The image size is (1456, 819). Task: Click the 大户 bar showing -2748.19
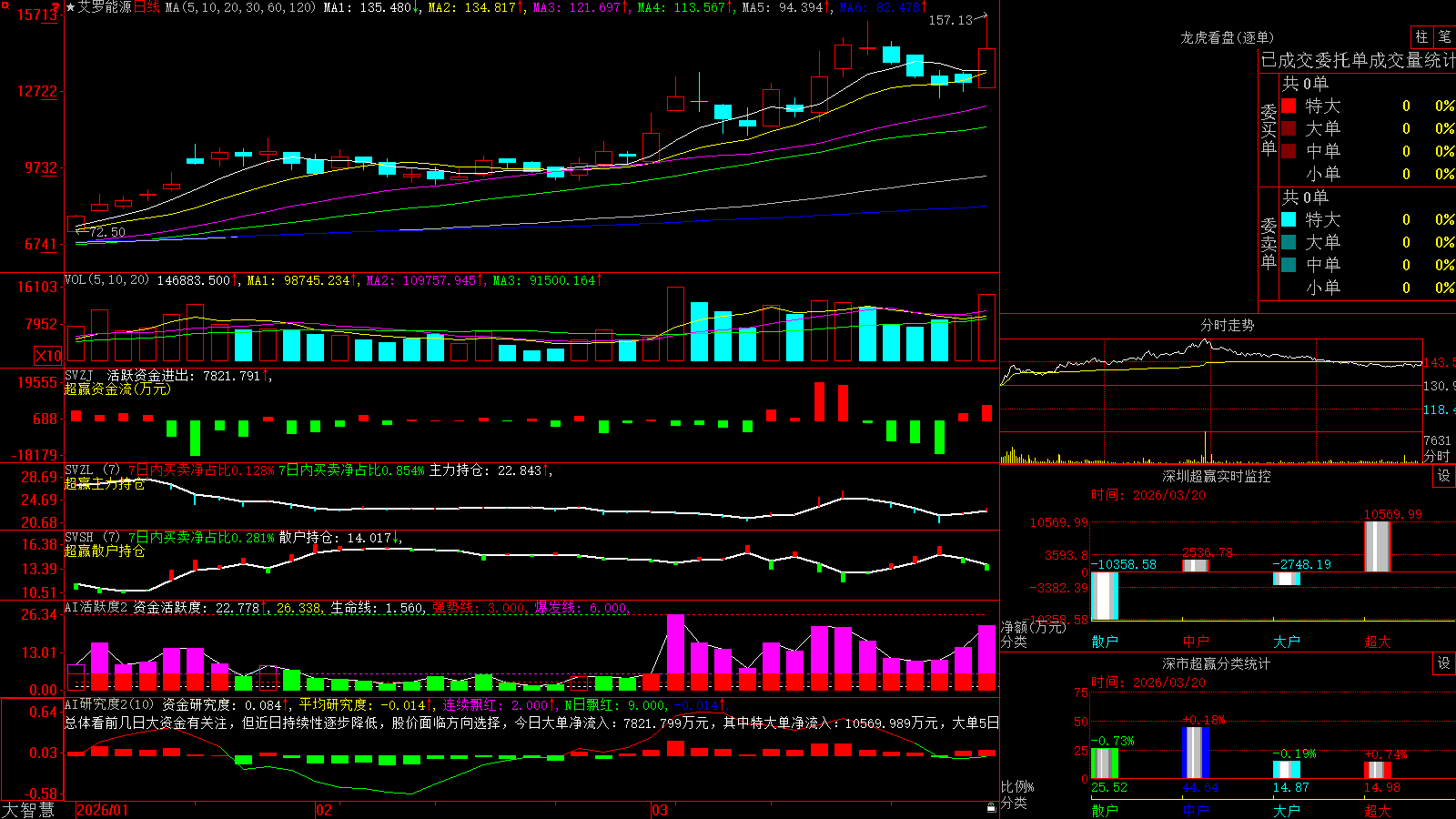(x=1287, y=579)
